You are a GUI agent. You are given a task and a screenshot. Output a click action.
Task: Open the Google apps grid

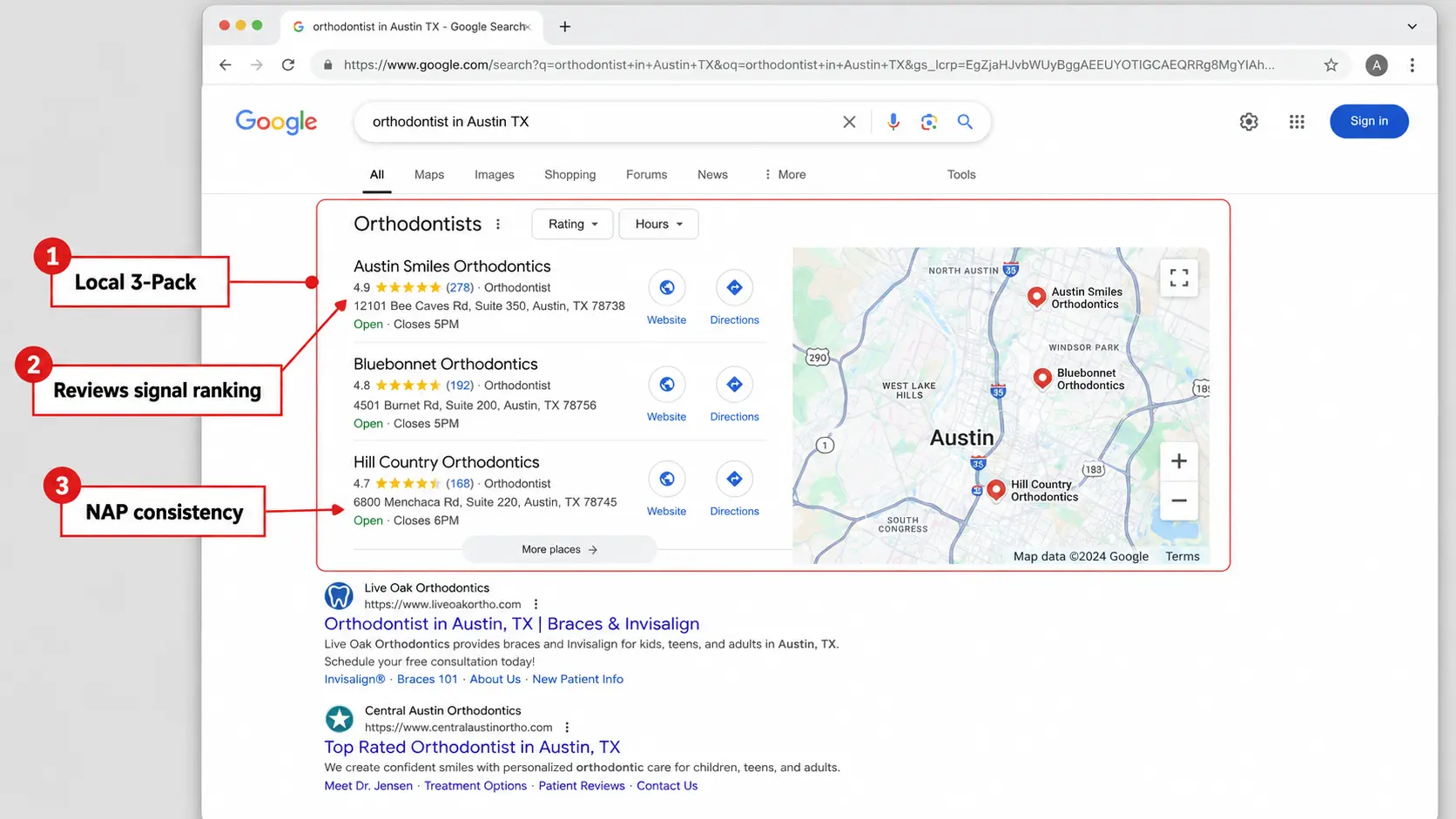point(1297,122)
